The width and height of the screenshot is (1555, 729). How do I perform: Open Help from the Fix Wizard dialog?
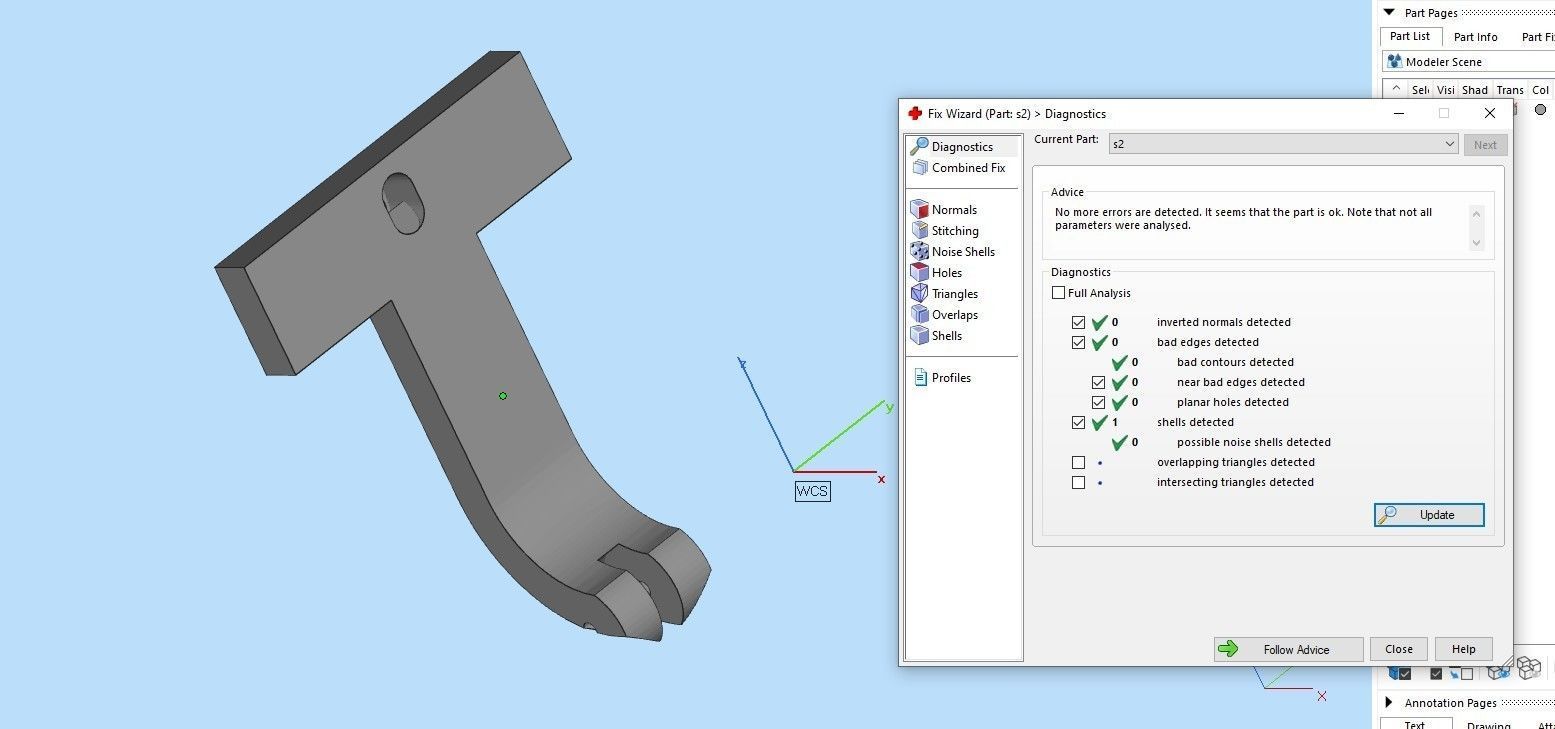click(x=1463, y=649)
